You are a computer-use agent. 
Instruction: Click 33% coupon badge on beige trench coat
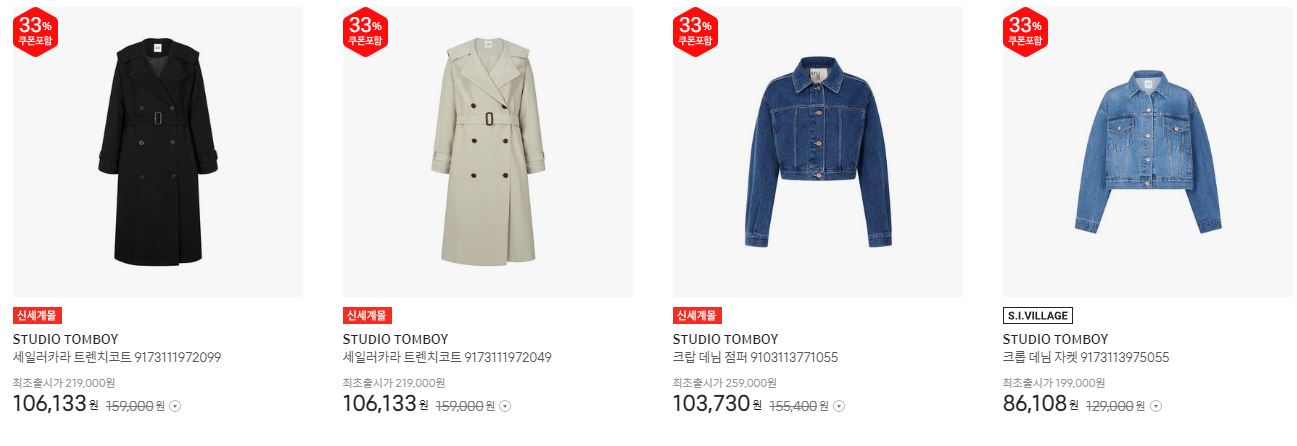366,32
